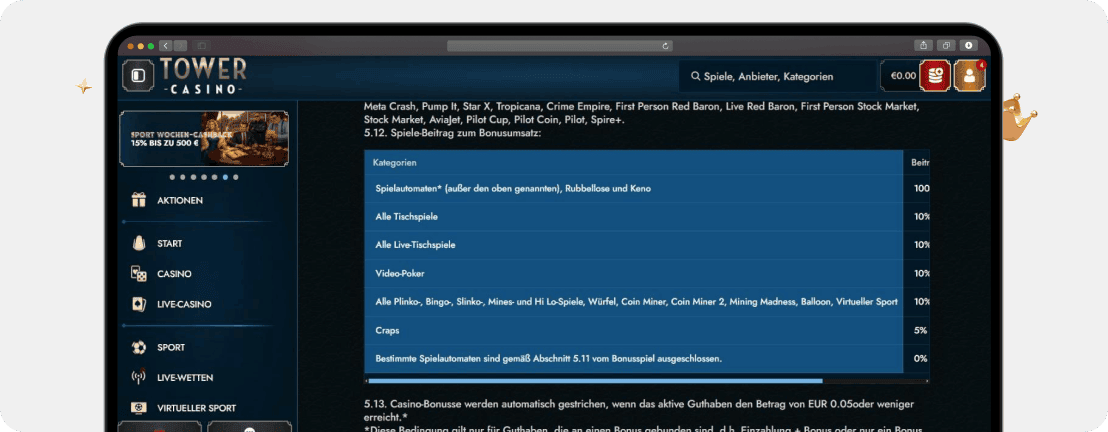Open the Casino cards and dice icon
This screenshot has height=432, width=1108.
click(139, 274)
